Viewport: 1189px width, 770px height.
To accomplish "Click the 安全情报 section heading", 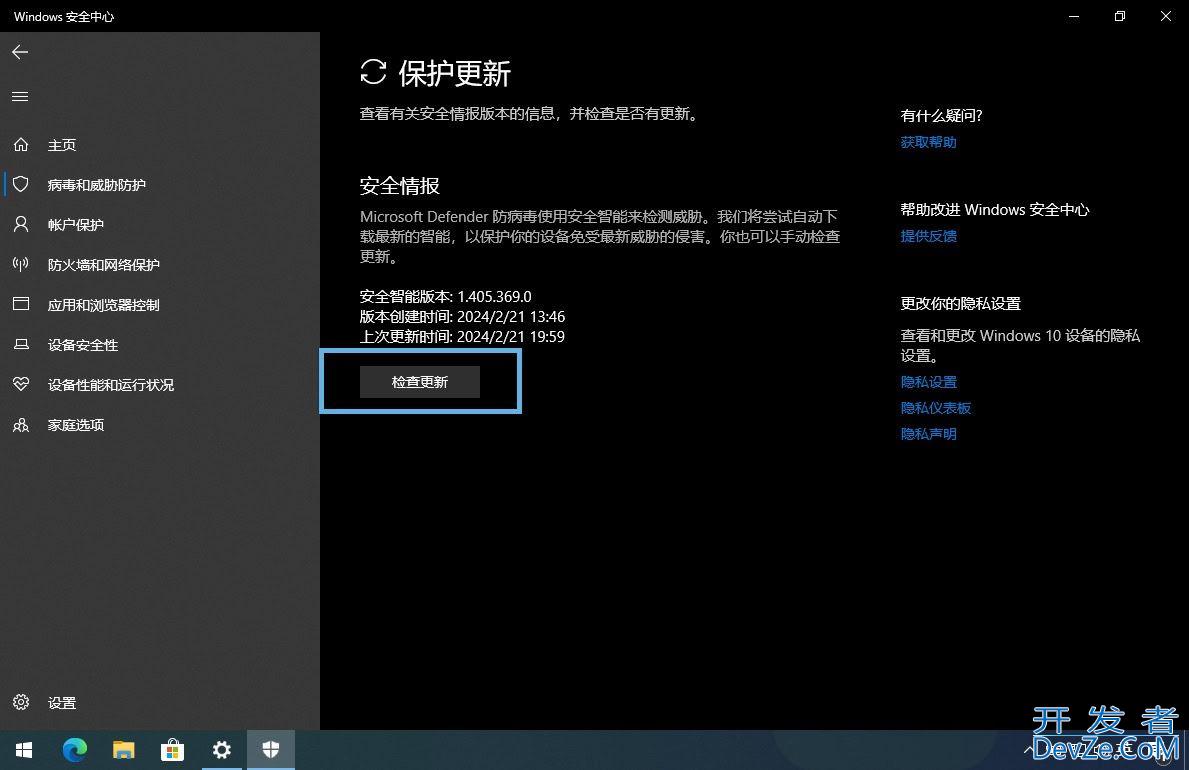I will tap(400, 185).
